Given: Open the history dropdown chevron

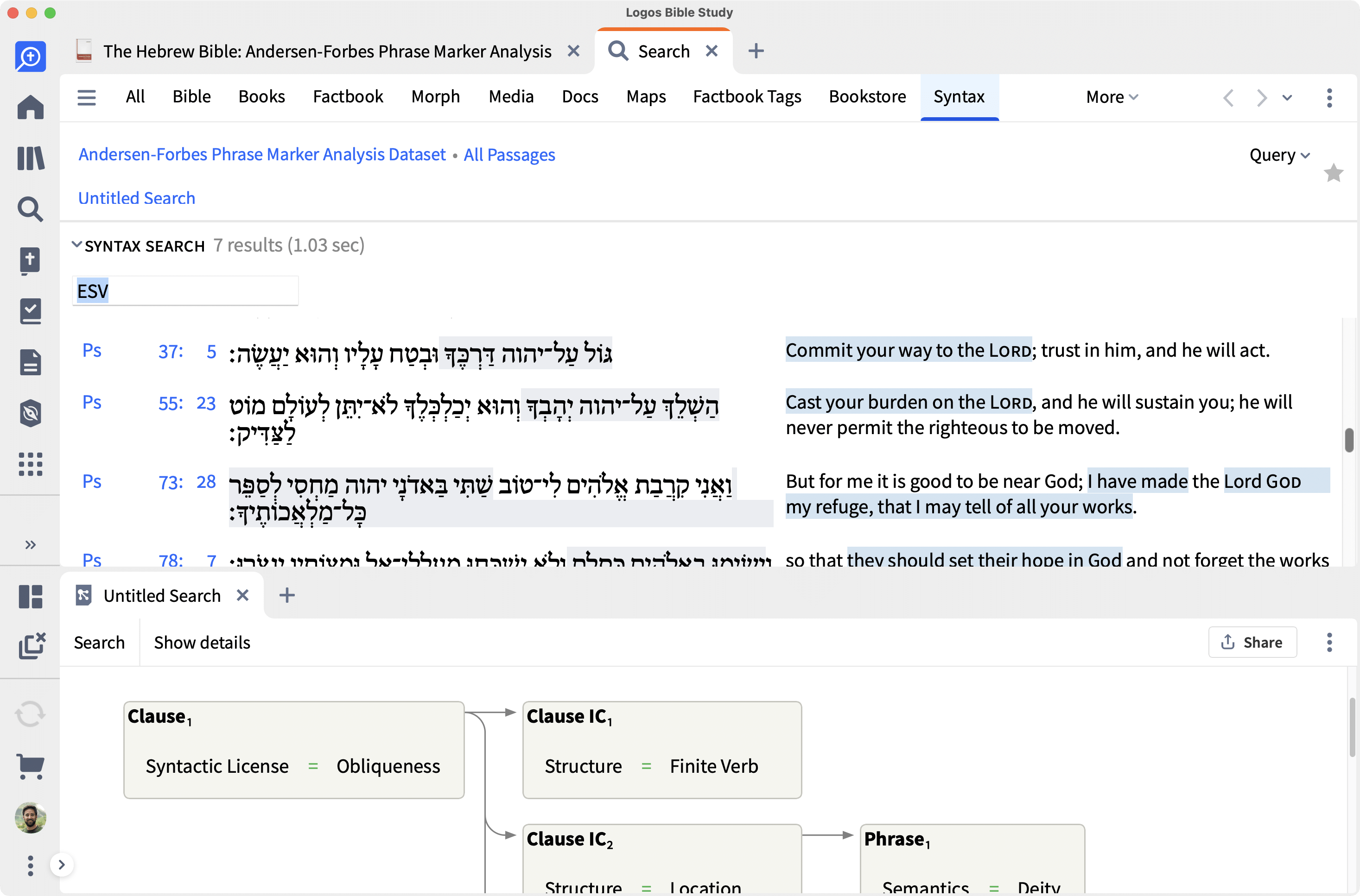Looking at the screenshot, I should [1287, 98].
